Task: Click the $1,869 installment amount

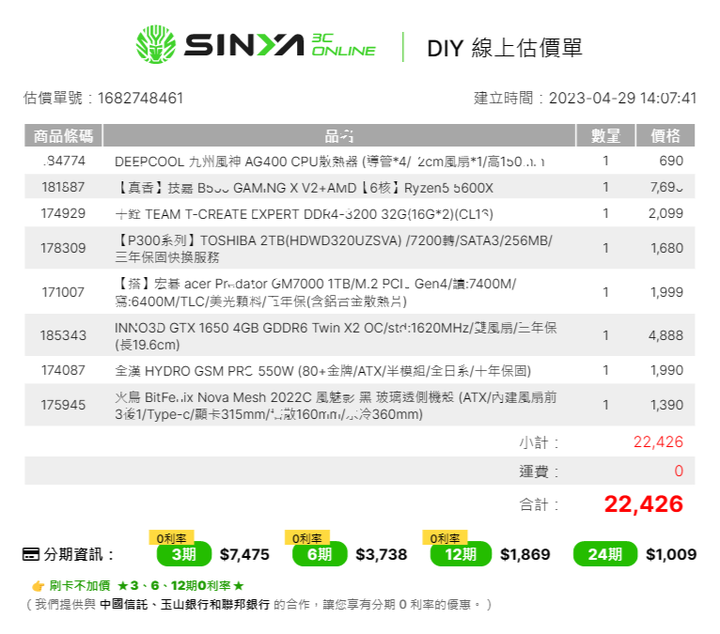Action: (525, 555)
